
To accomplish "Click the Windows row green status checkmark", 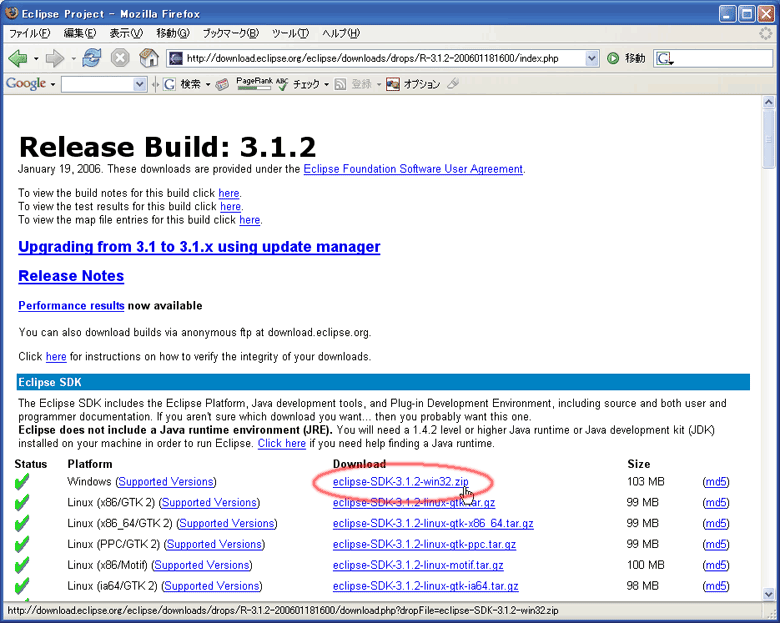I will click(x=21, y=482).
